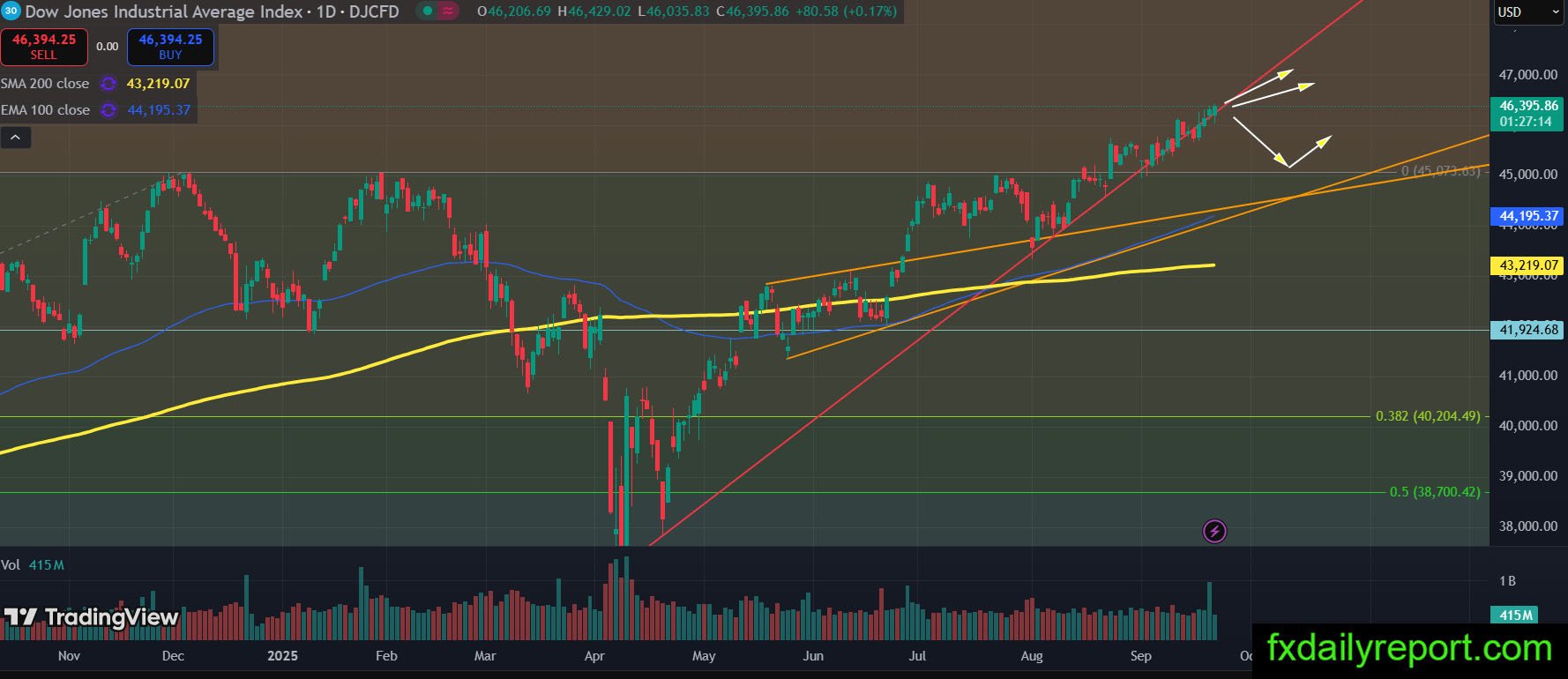Click the purple lightning bolt event icon

(x=1214, y=531)
